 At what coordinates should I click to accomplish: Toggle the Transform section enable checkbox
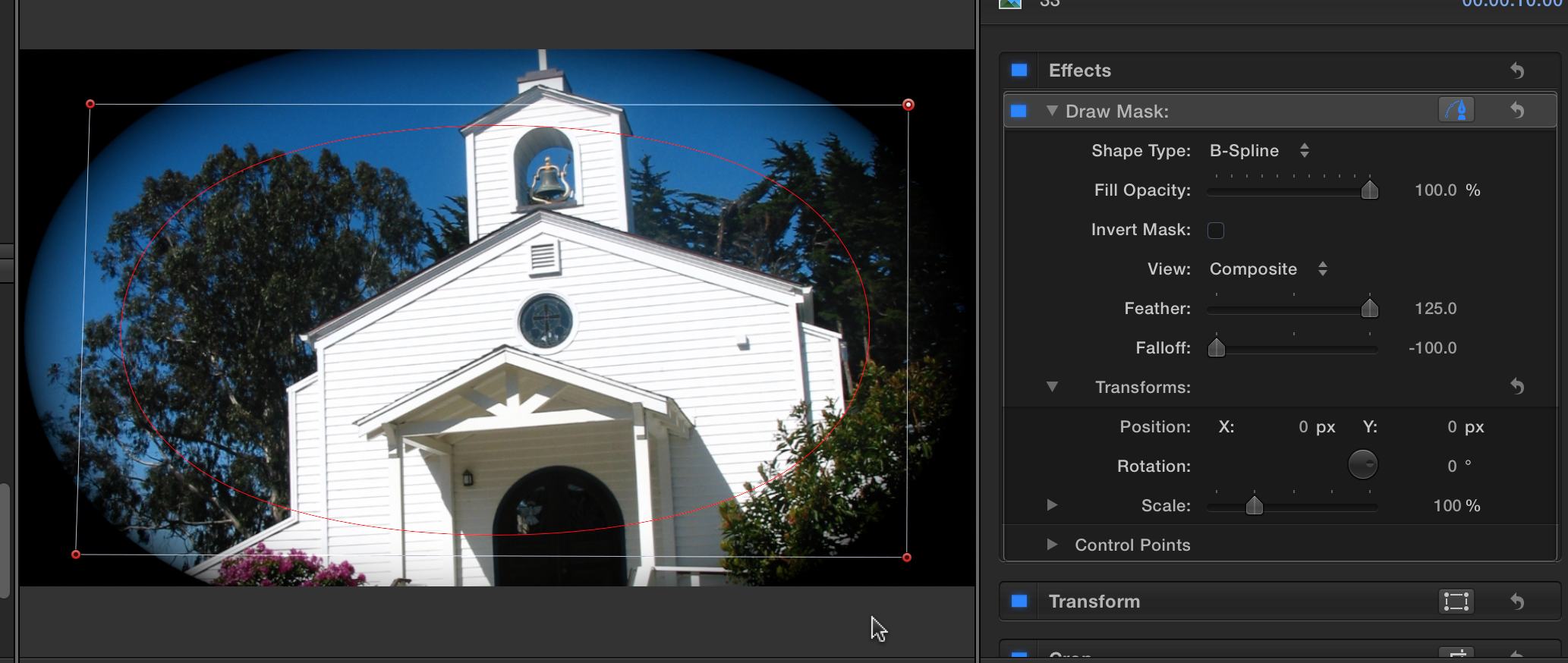click(x=1019, y=602)
